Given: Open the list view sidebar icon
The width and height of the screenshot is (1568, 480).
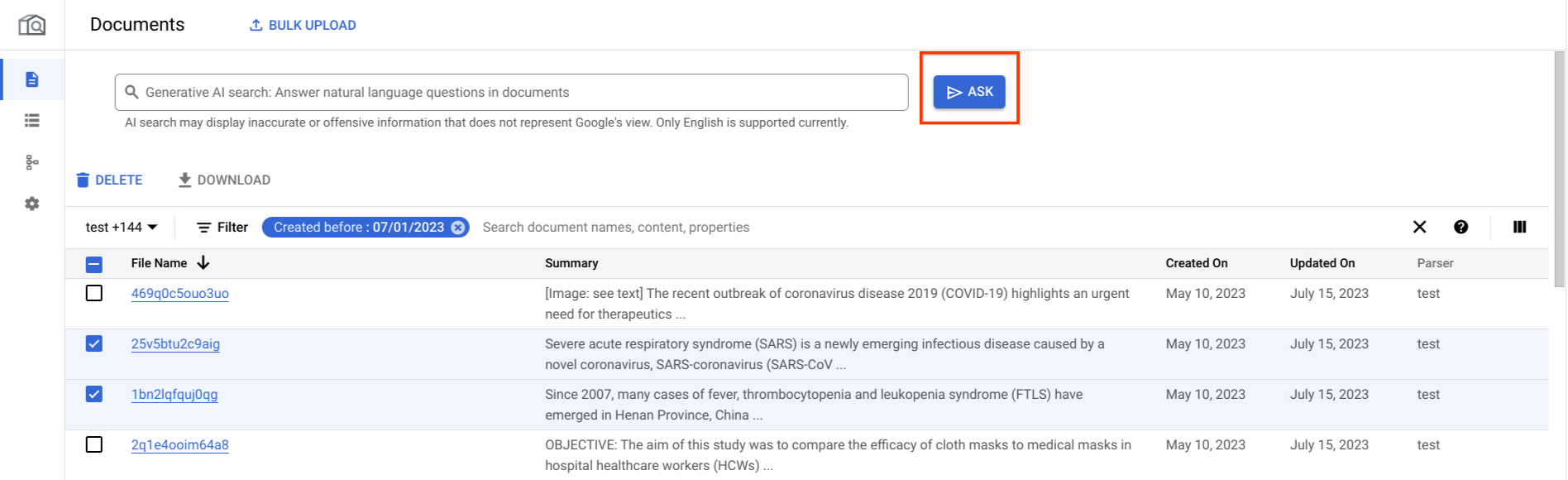Looking at the screenshot, I should 32,121.
